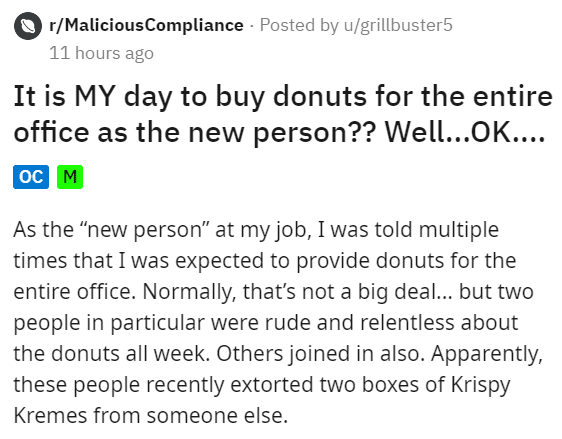The width and height of the screenshot is (562, 439).
Task: Click the subreddit avatar icon
Action: (28, 26)
